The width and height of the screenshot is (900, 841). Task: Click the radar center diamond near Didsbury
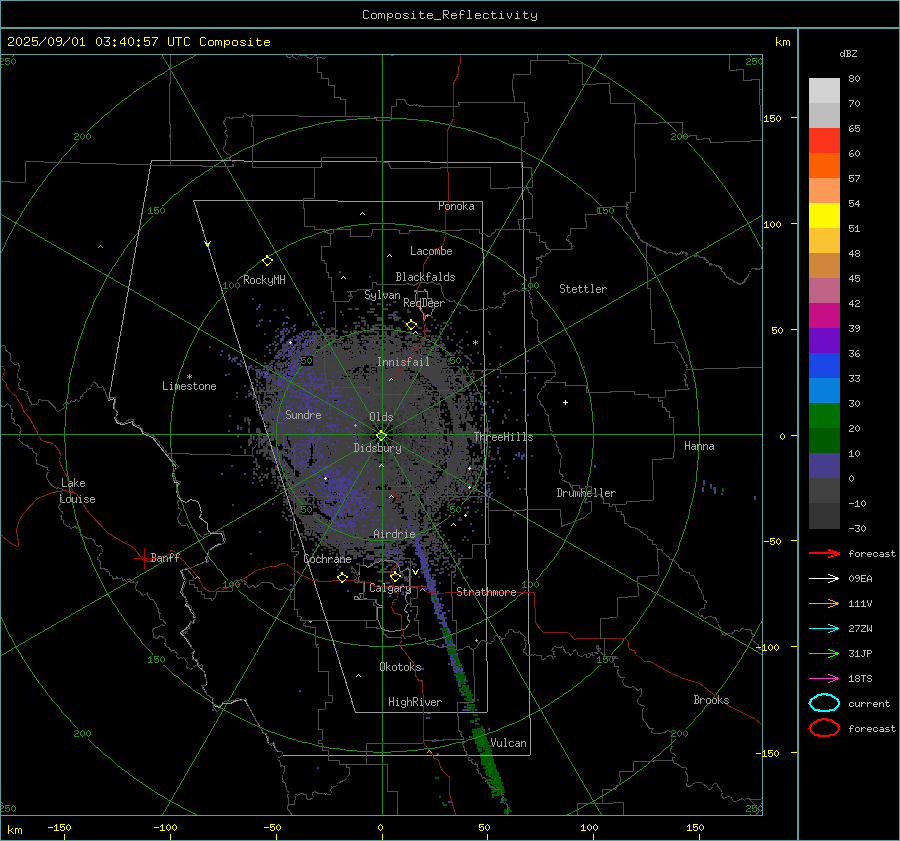click(381, 436)
